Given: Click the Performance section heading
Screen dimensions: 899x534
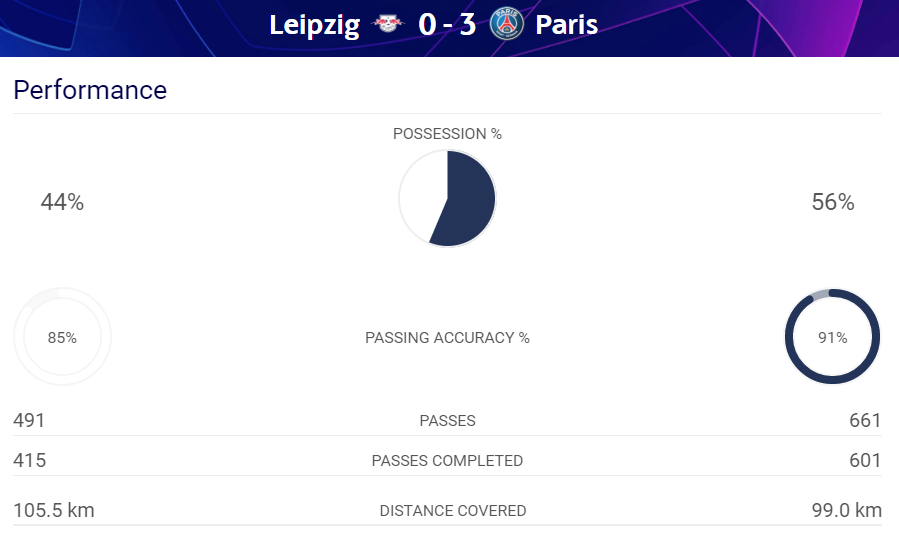Looking at the screenshot, I should 90,90.
